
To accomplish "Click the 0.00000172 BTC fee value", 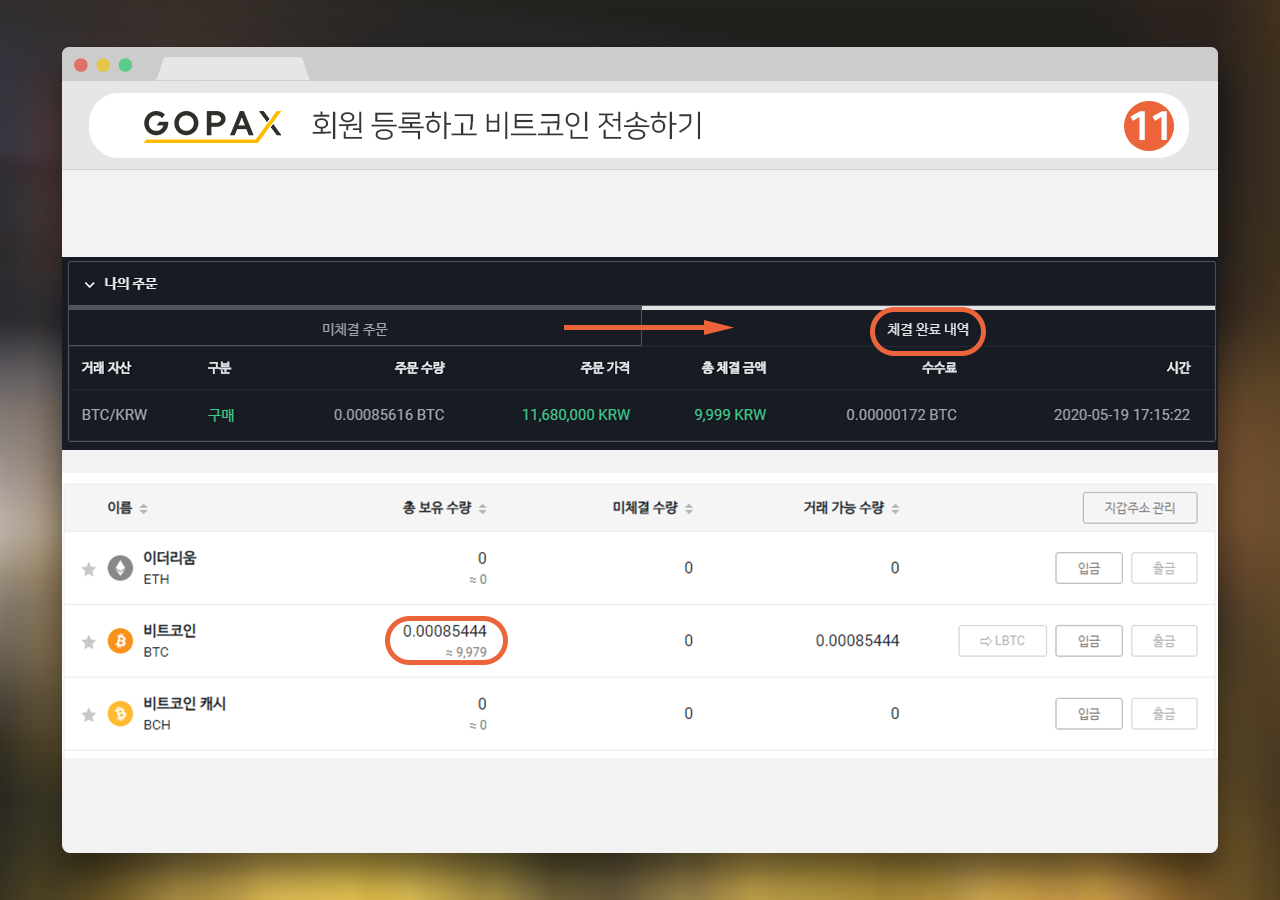I will 901,414.
